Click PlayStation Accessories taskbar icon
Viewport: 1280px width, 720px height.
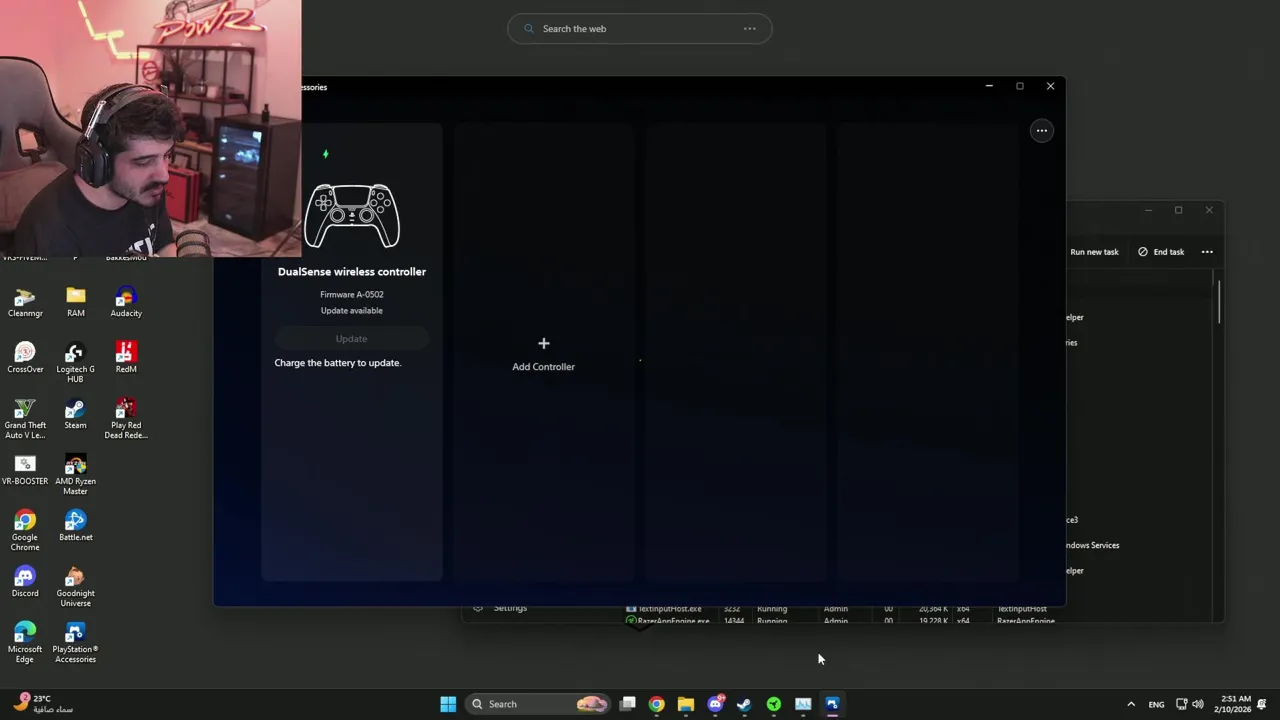(832, 704)
